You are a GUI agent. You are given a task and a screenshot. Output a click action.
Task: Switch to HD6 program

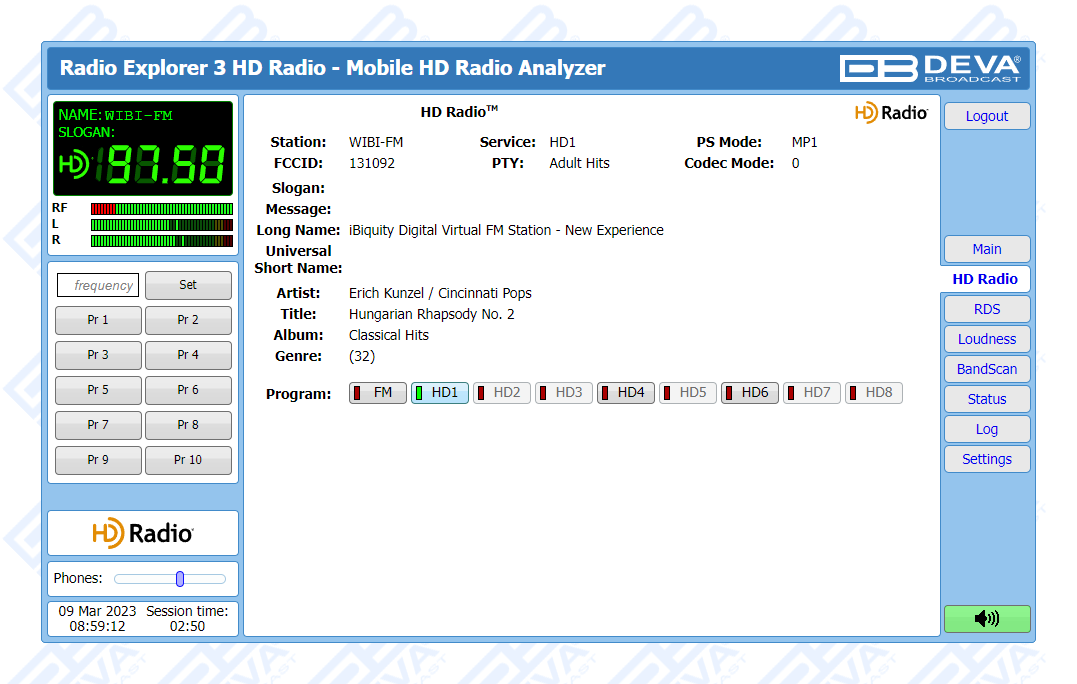[750, 393]
